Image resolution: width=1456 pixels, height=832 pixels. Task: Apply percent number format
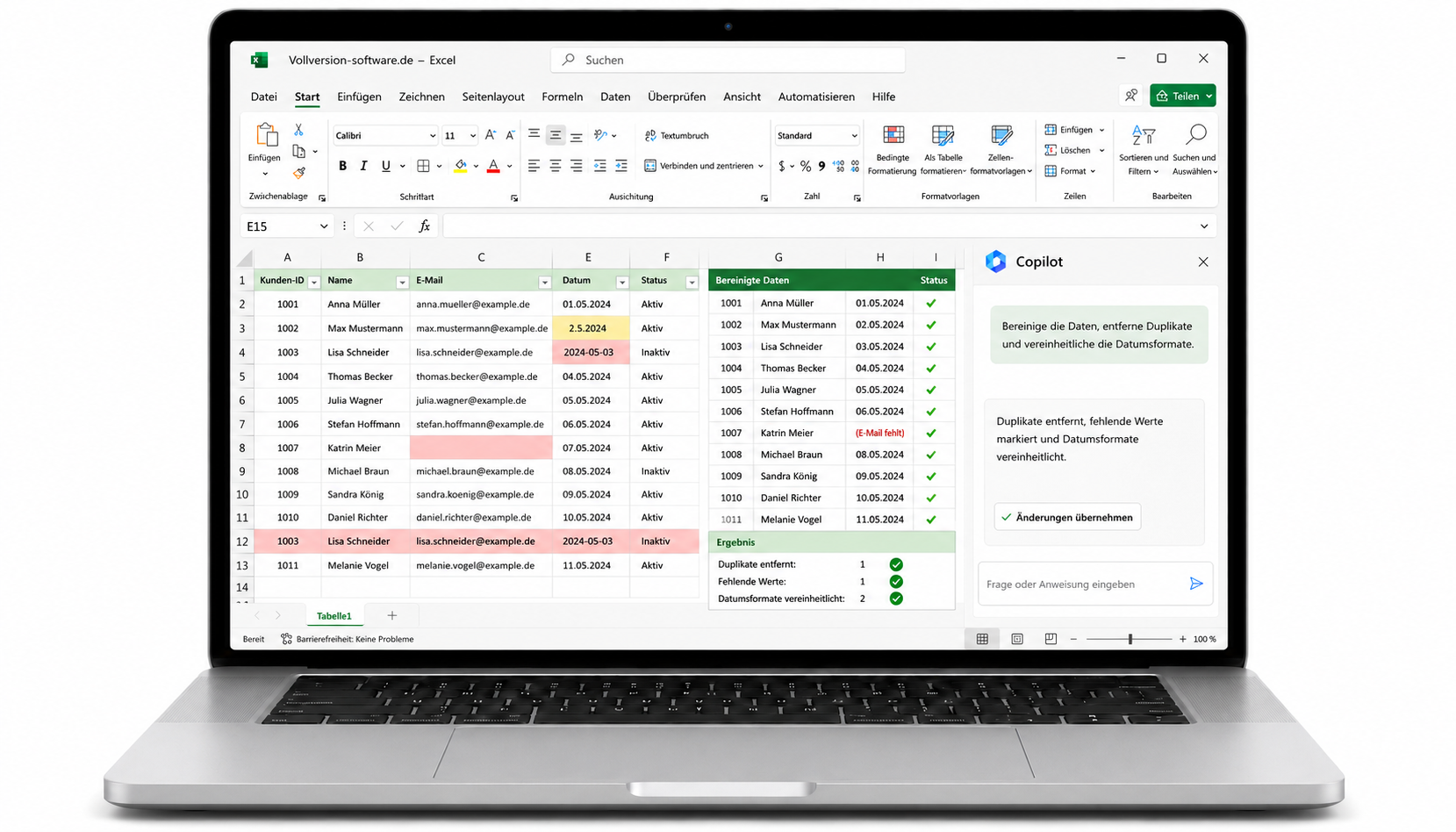coord(805,166)
